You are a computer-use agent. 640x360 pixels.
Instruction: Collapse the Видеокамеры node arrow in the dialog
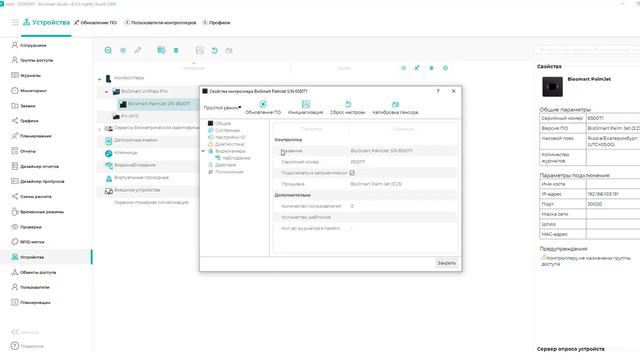(x=203, y=151)
